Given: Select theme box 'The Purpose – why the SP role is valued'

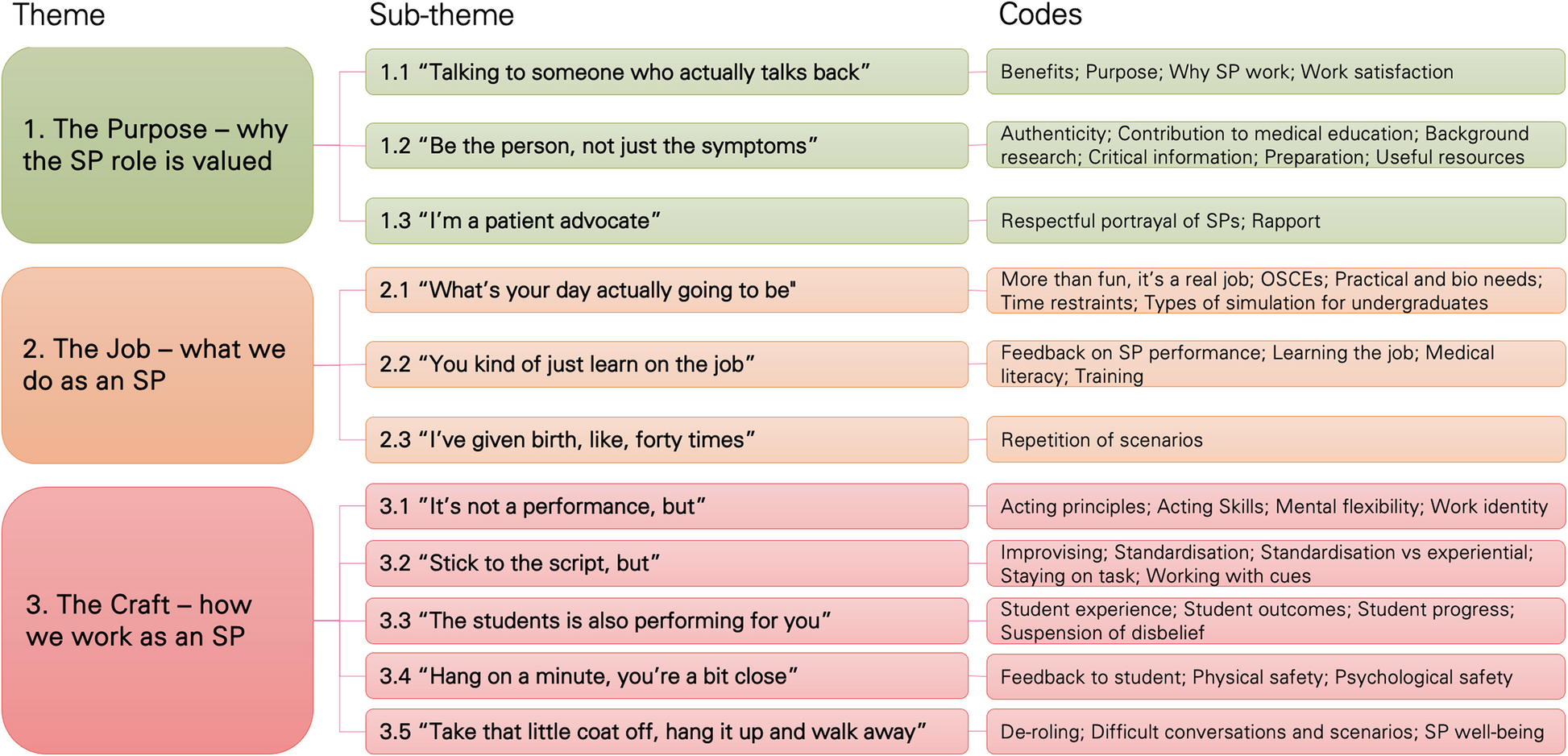Looking at the screenshot, I should [x=157, y=145].
